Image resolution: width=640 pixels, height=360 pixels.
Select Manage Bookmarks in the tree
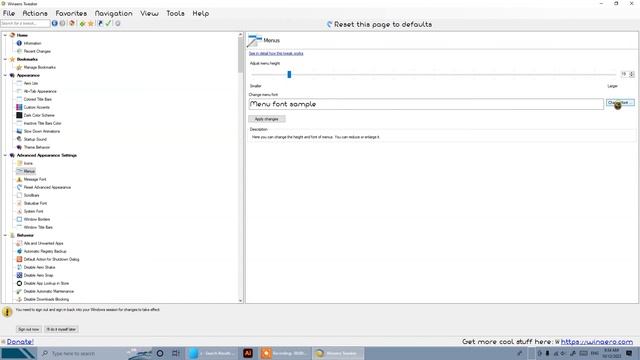coord(40,67)
